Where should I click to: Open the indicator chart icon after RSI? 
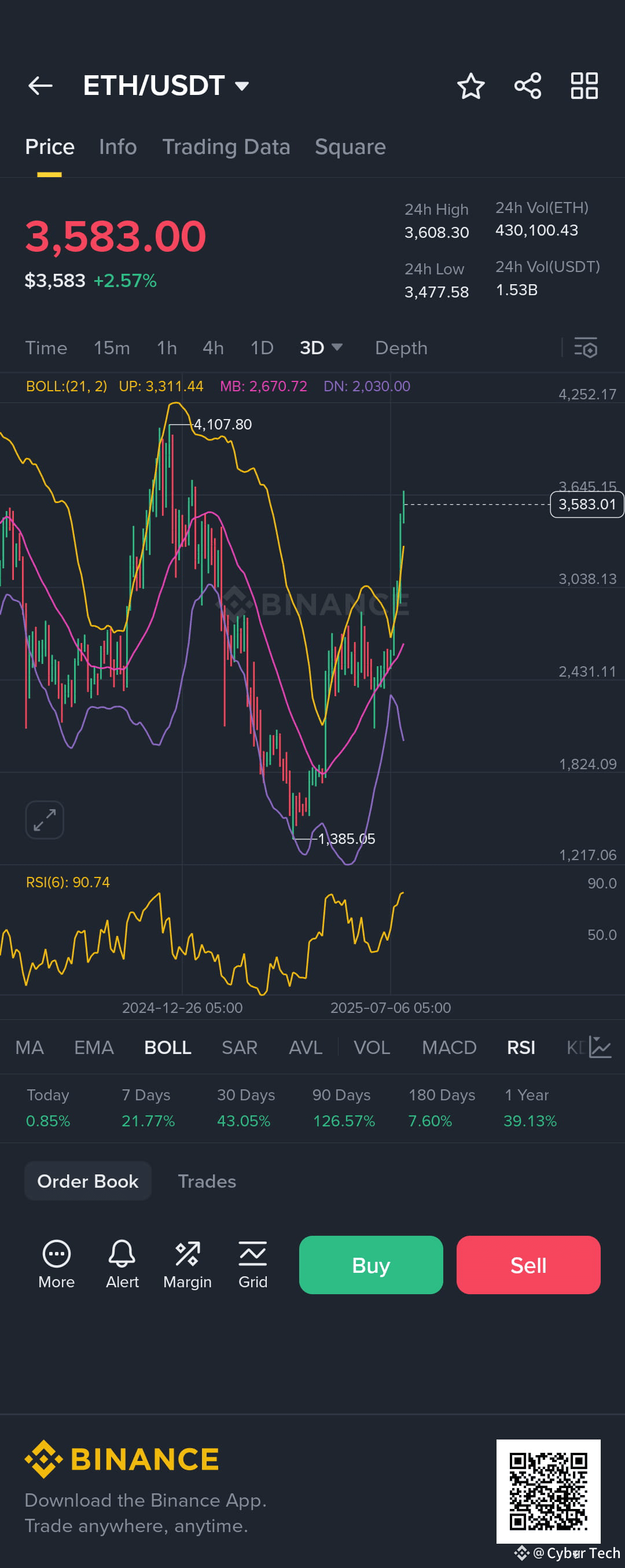[x=600, y=1047]
